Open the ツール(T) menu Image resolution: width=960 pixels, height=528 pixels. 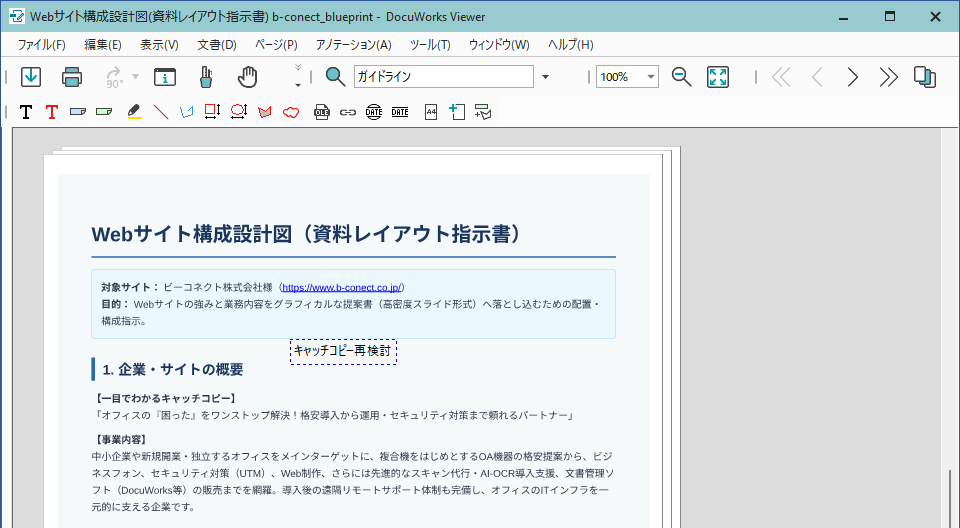pos(430,45)
